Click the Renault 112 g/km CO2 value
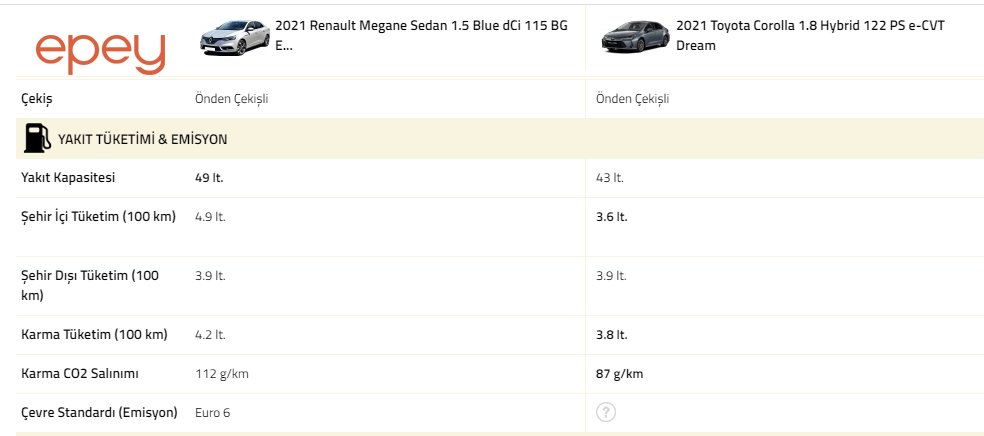The image size is (984, 436). pyautogui.click(x=222, y=374)
